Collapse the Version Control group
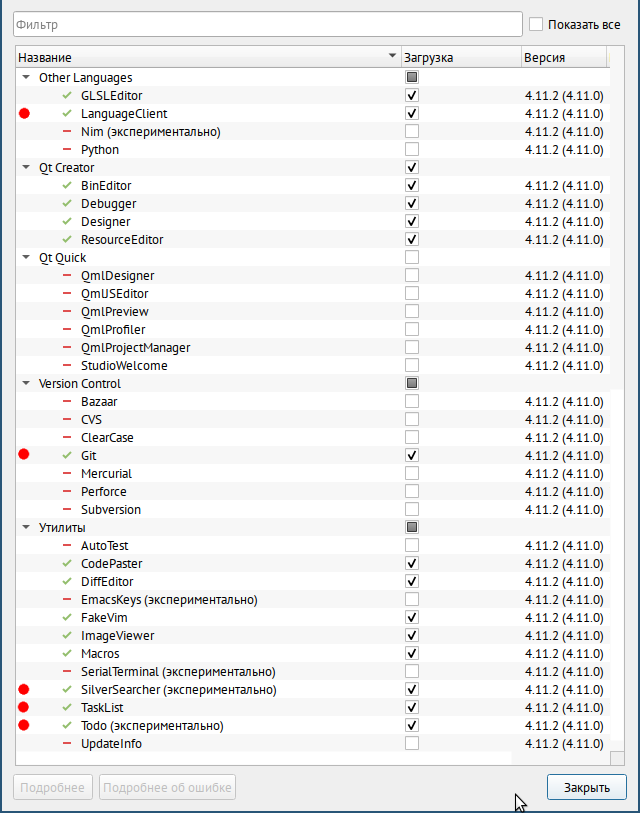 coord(26,383)
